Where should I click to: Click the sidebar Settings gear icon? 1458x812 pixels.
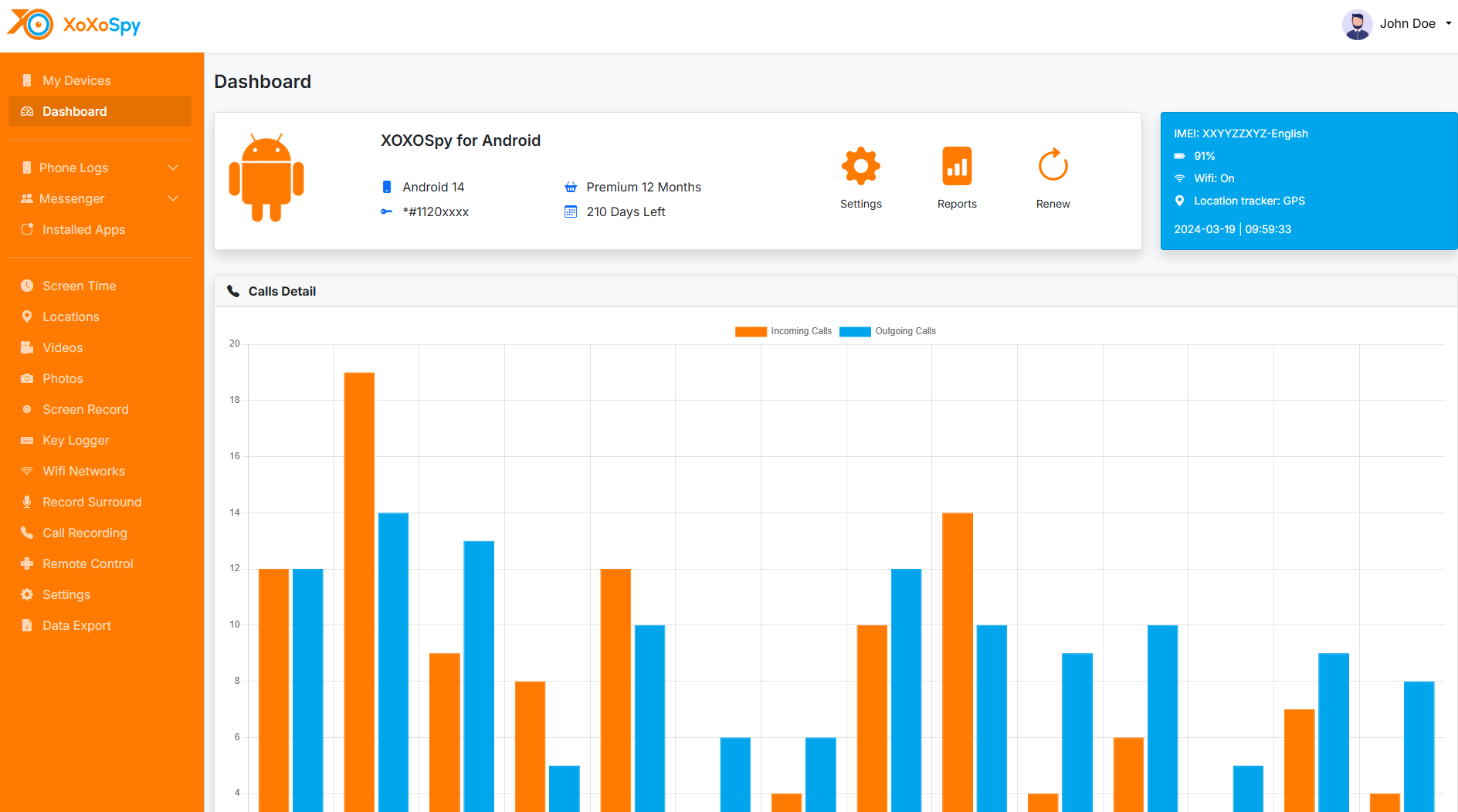(27, 594)
